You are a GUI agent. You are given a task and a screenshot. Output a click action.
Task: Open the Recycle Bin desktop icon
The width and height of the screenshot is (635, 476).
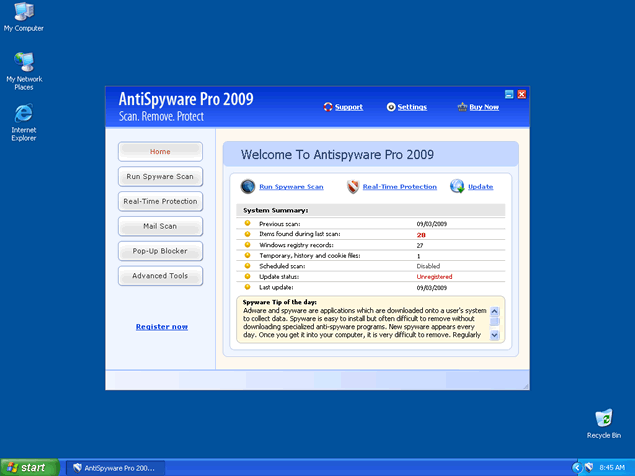coord(603,418)
